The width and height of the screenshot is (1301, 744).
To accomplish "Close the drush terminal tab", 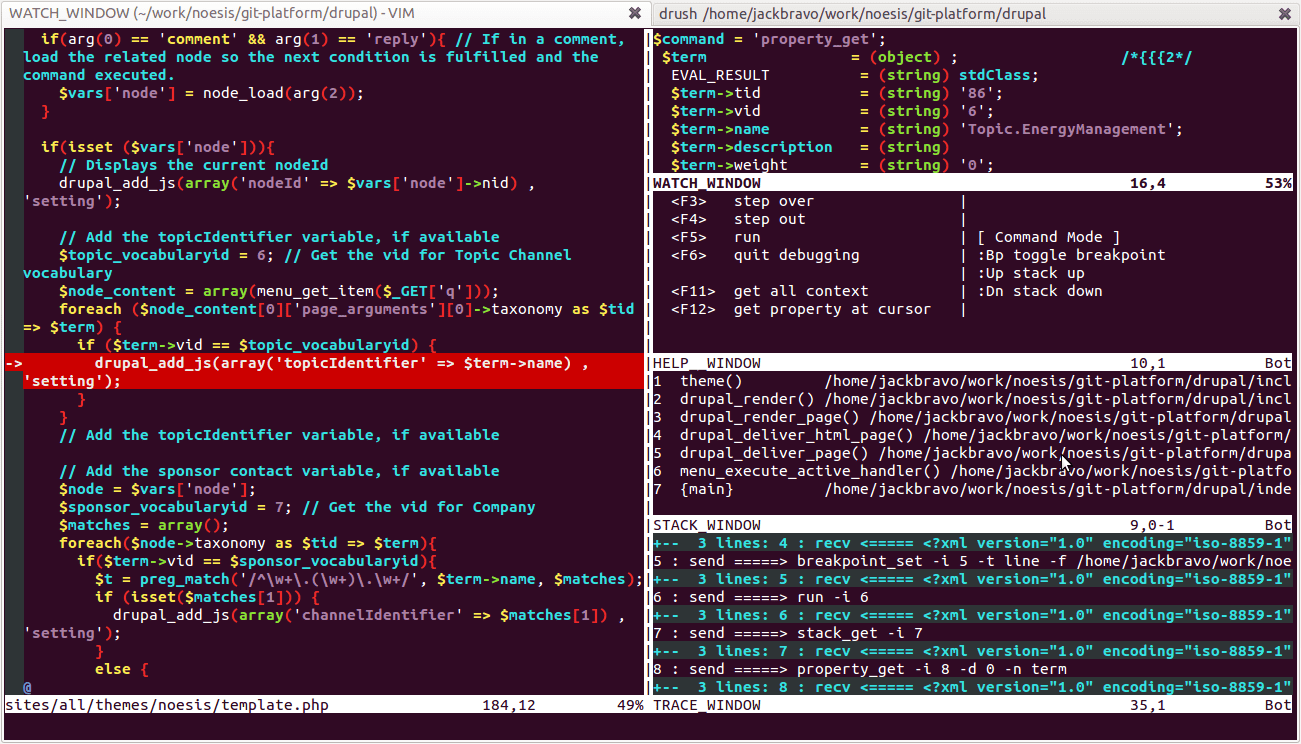I will [1284, 13].
